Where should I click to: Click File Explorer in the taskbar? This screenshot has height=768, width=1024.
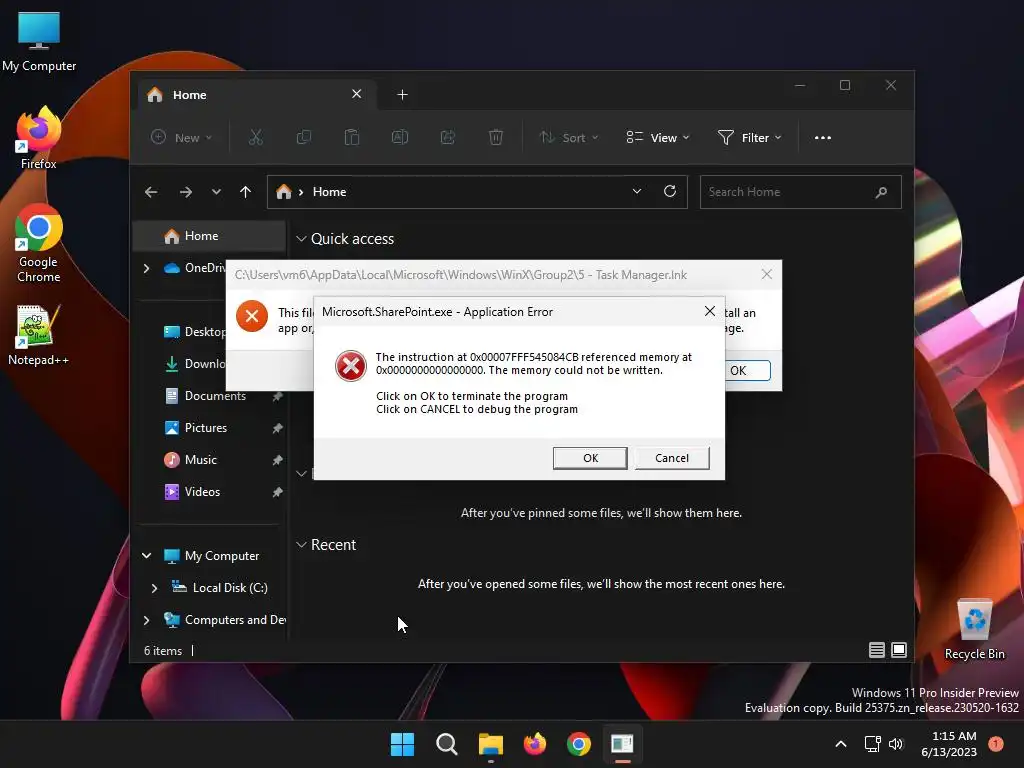pyautogui.click(x=490, y=744)
